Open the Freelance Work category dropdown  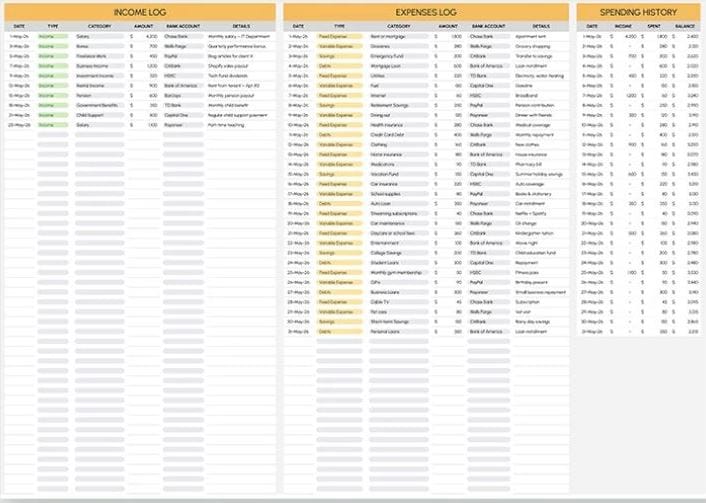(100, 56)
